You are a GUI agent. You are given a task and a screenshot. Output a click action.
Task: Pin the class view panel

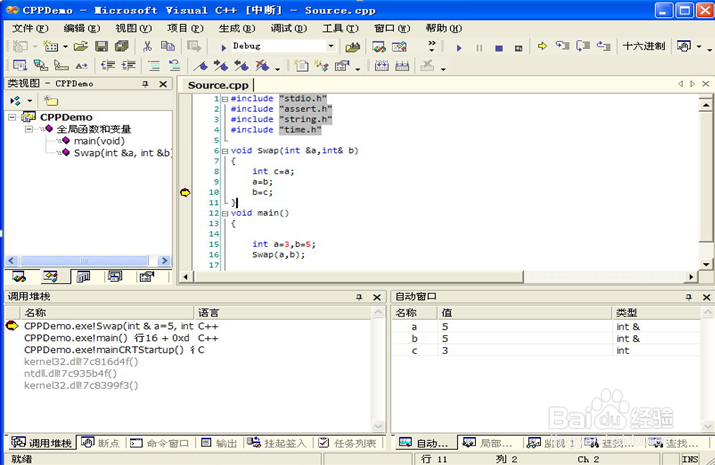(145, 84)
